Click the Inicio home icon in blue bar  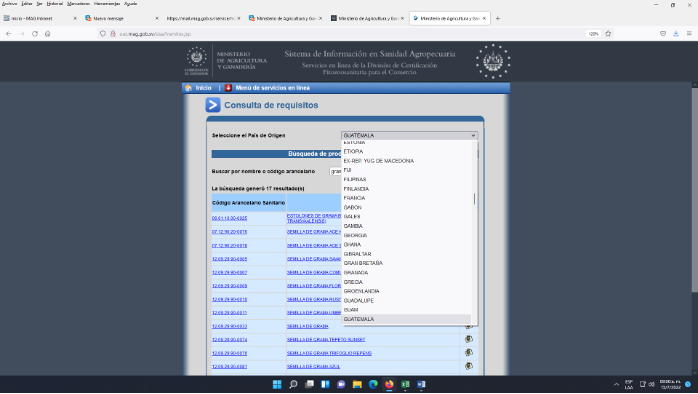188,88
